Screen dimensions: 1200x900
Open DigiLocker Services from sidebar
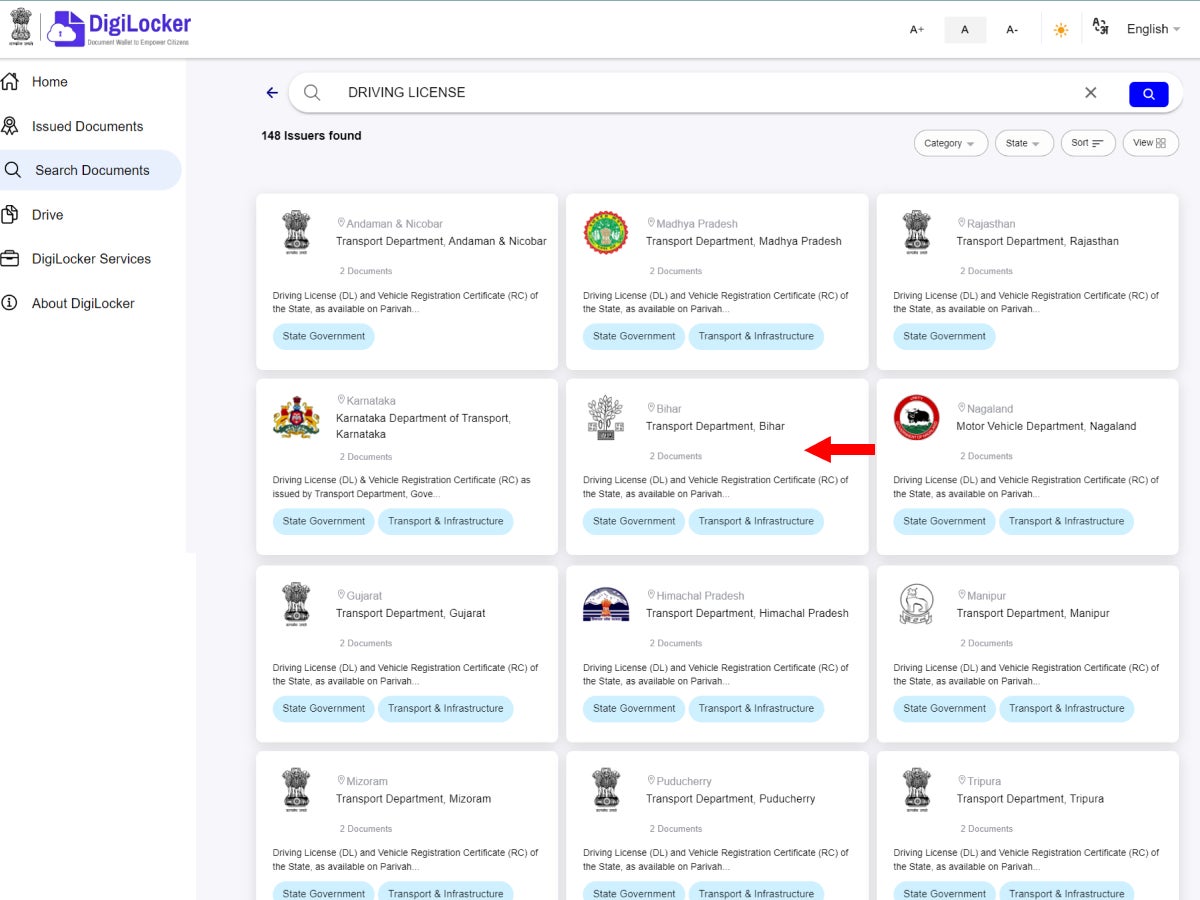[91, 259]
